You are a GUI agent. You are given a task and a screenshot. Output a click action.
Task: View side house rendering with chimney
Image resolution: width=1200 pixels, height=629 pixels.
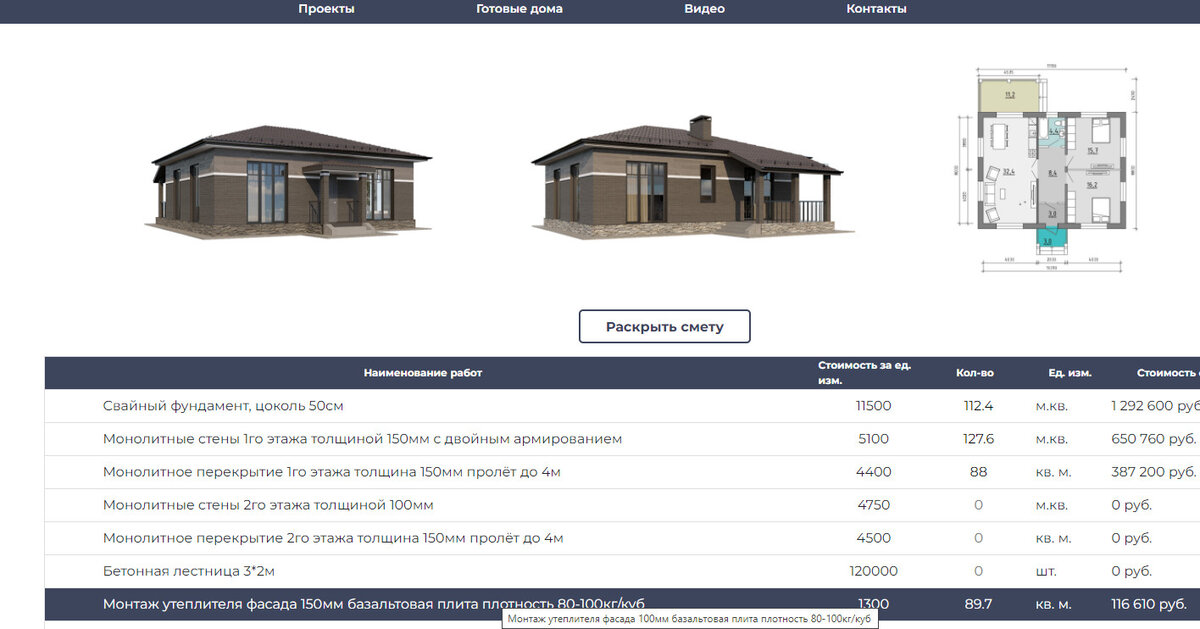point(692,177)
